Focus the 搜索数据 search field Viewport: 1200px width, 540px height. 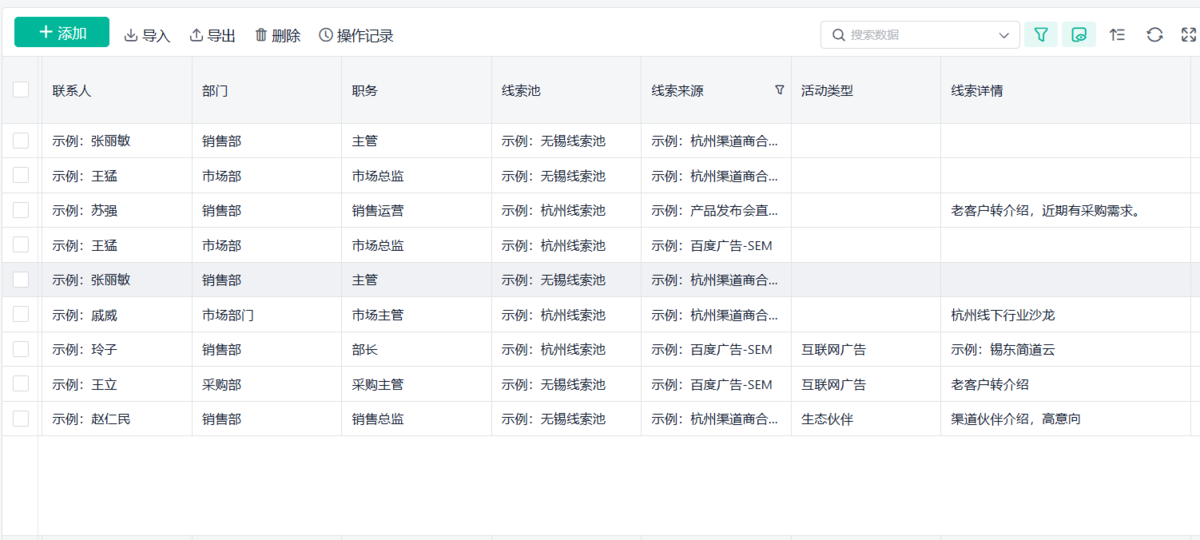point(920,35)
